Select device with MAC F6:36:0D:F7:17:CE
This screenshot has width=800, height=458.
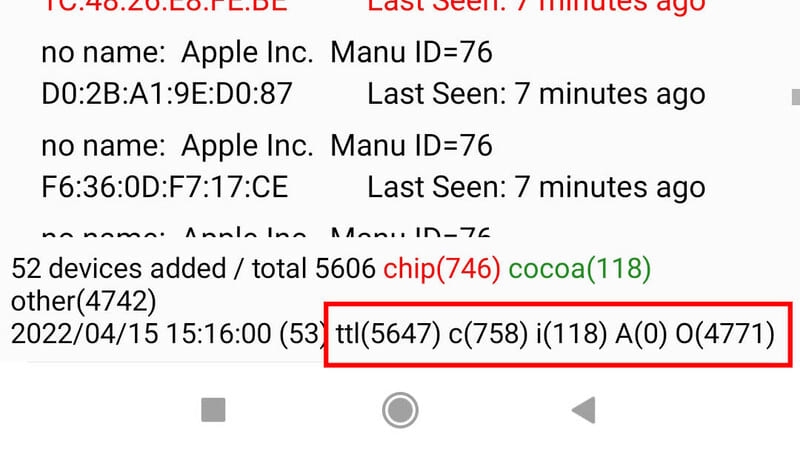click(x=373, y=166)
